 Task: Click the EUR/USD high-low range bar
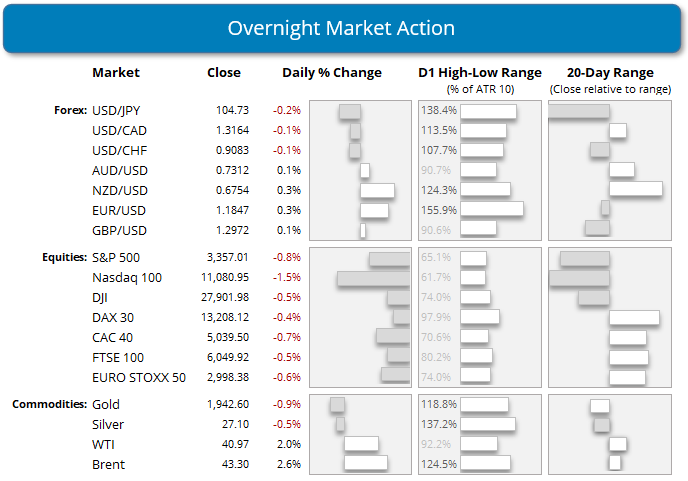(x=492, y=209)
